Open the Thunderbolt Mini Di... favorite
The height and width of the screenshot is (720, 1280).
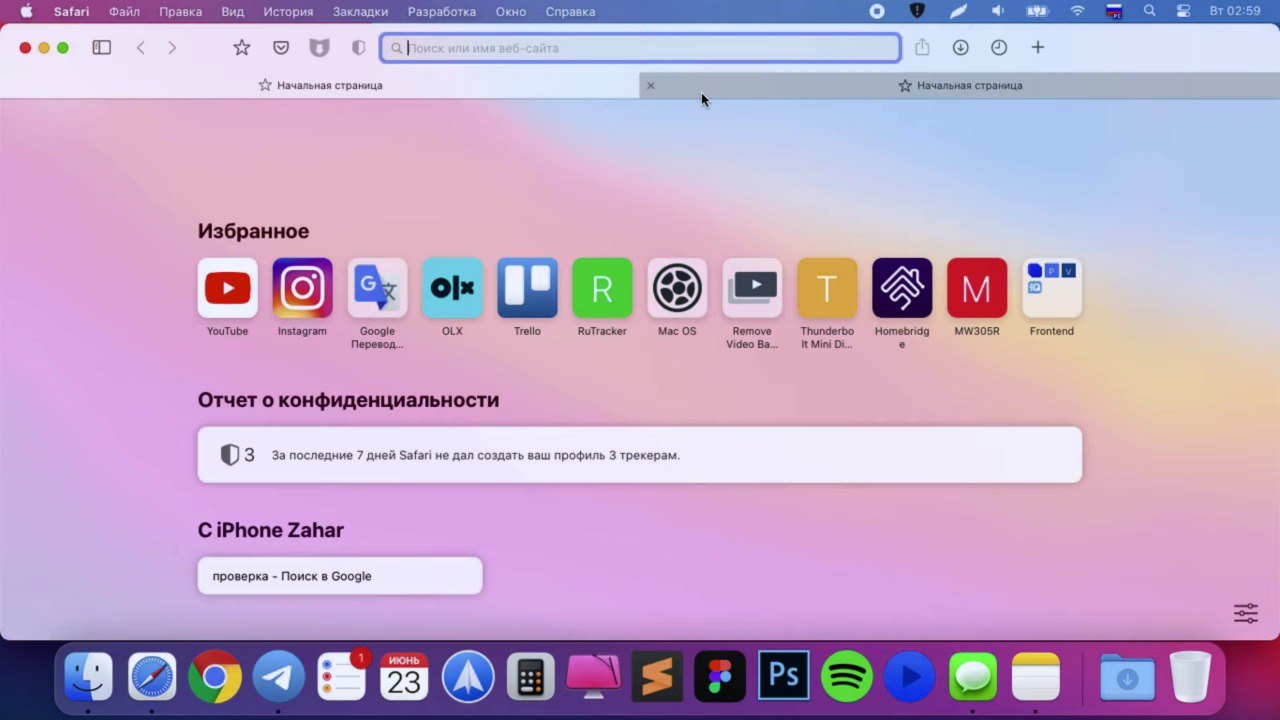(x=827, y=288)
